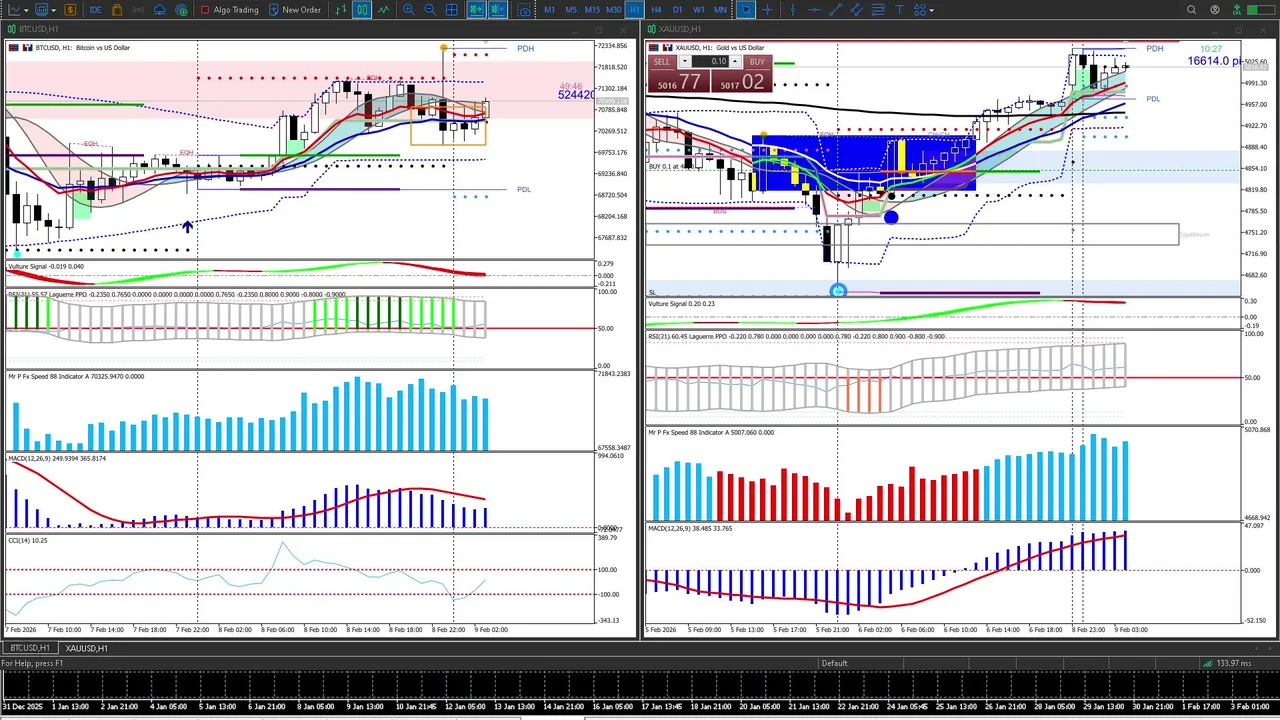The image size is (1280, 720).
Task: Open the search magnifier icon
Action: click(1191, 10)
